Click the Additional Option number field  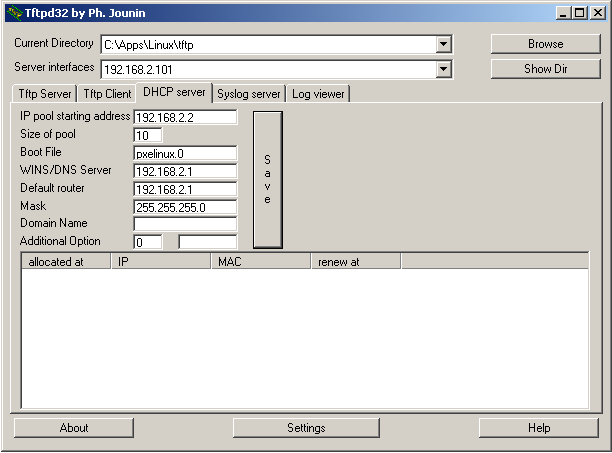pos(148,242)
